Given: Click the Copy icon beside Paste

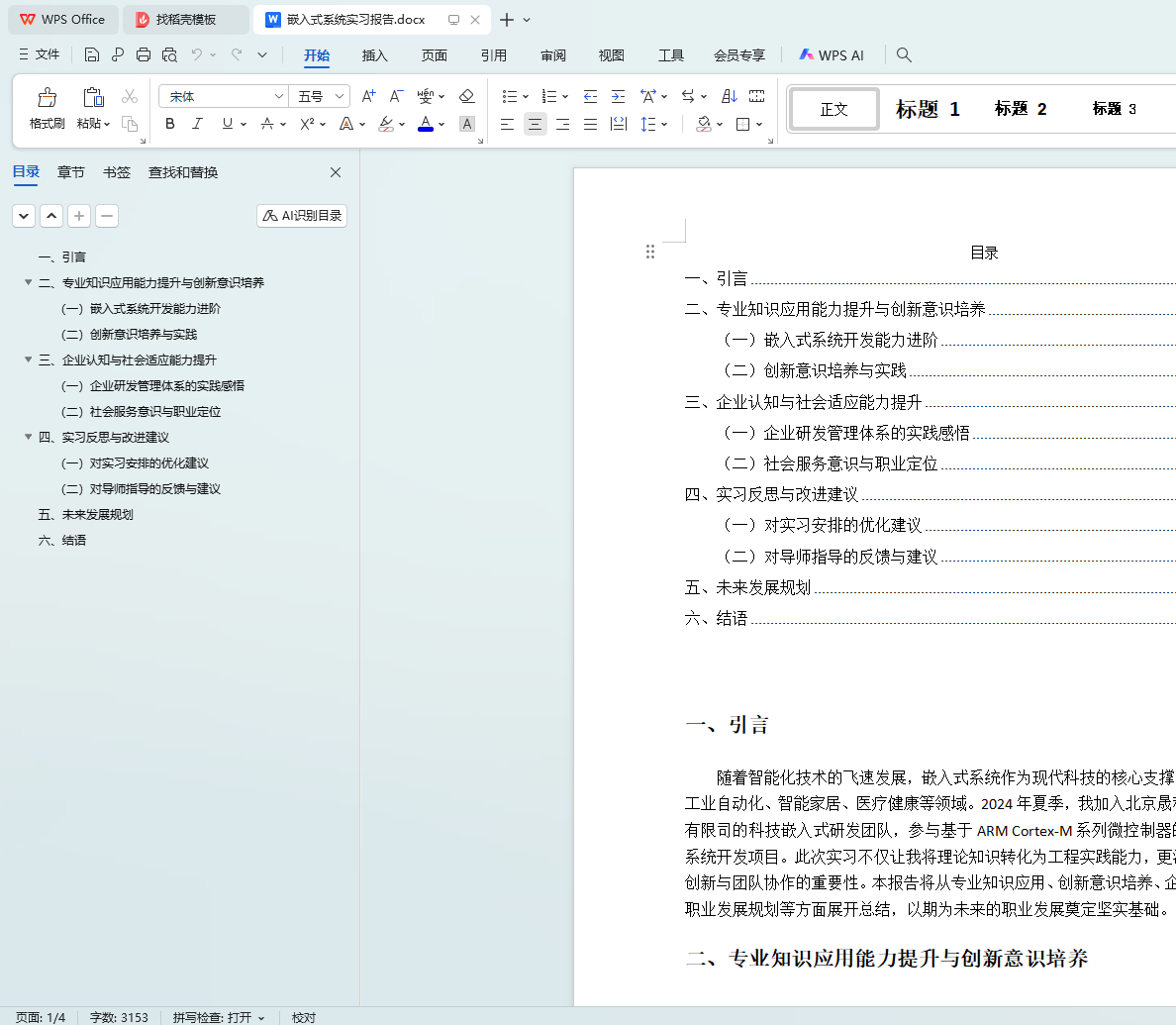Looking at the screenshot, I should [x=130, y=124].
